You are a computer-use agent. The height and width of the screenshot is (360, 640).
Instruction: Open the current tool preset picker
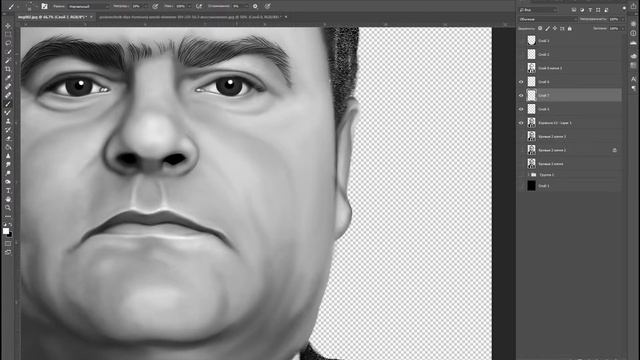coord(12,6)
